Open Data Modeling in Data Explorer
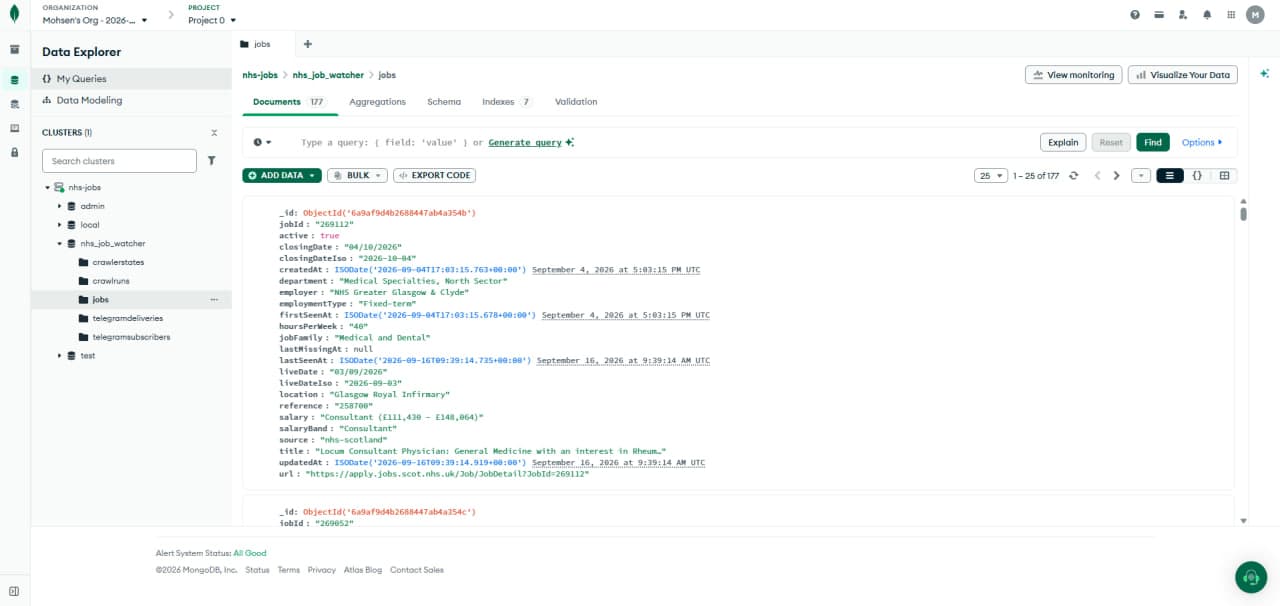The image size is (1280, 606). click(131, 101)
